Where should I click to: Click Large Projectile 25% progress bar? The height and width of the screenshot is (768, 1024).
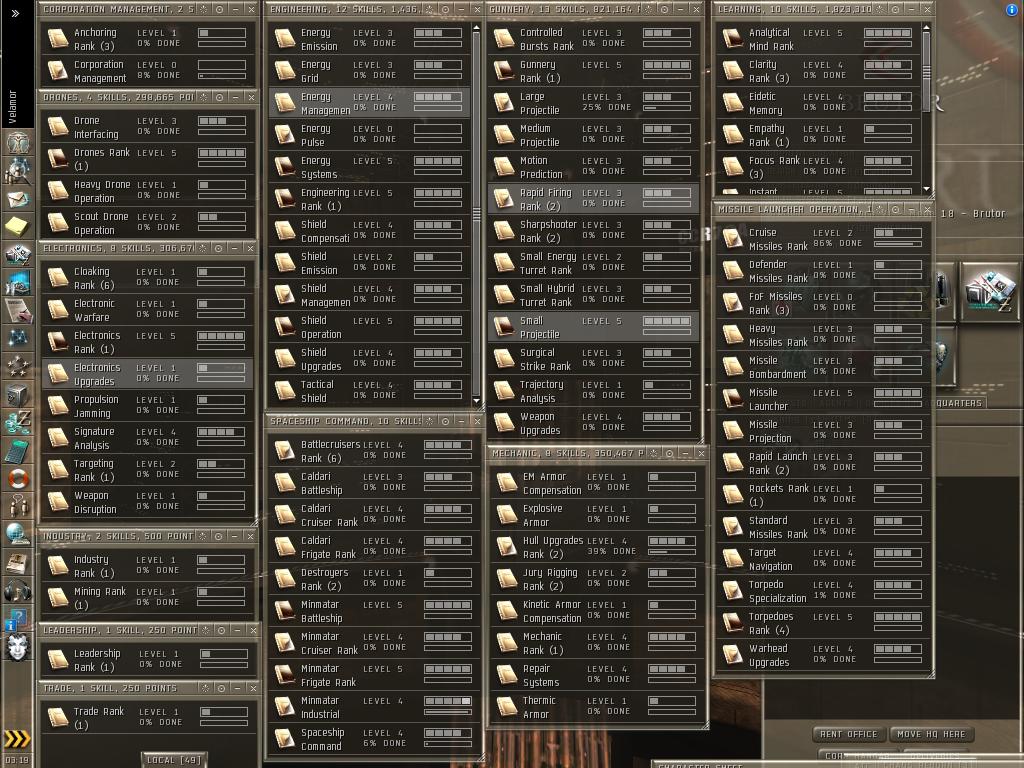(667, 108)
